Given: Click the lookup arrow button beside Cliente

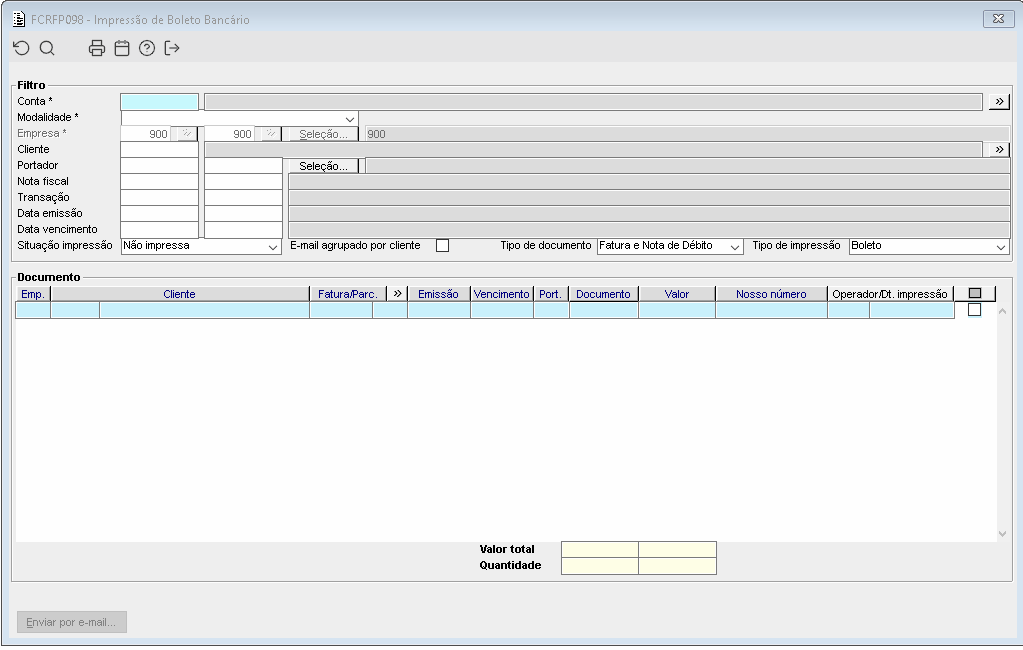Looking at the screenshot, I should 999,149.
